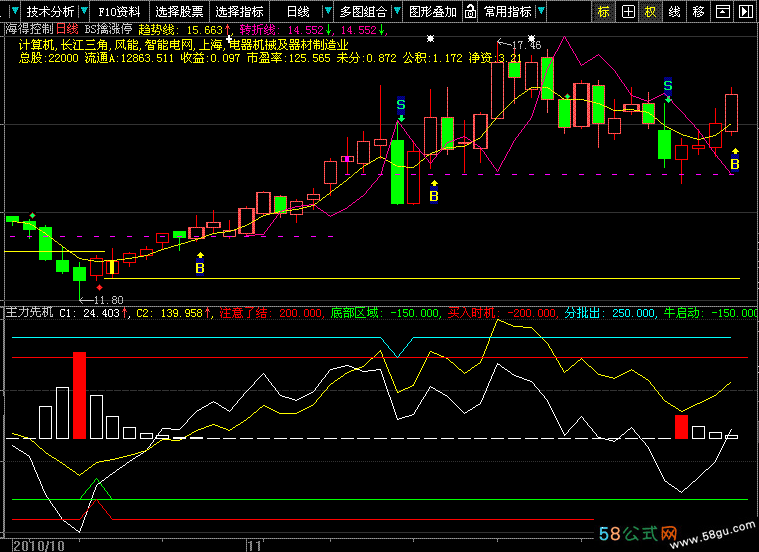Click the crosshair cursor icon
This screenshot has width=759, height=552.
click(x=628, y=11)
